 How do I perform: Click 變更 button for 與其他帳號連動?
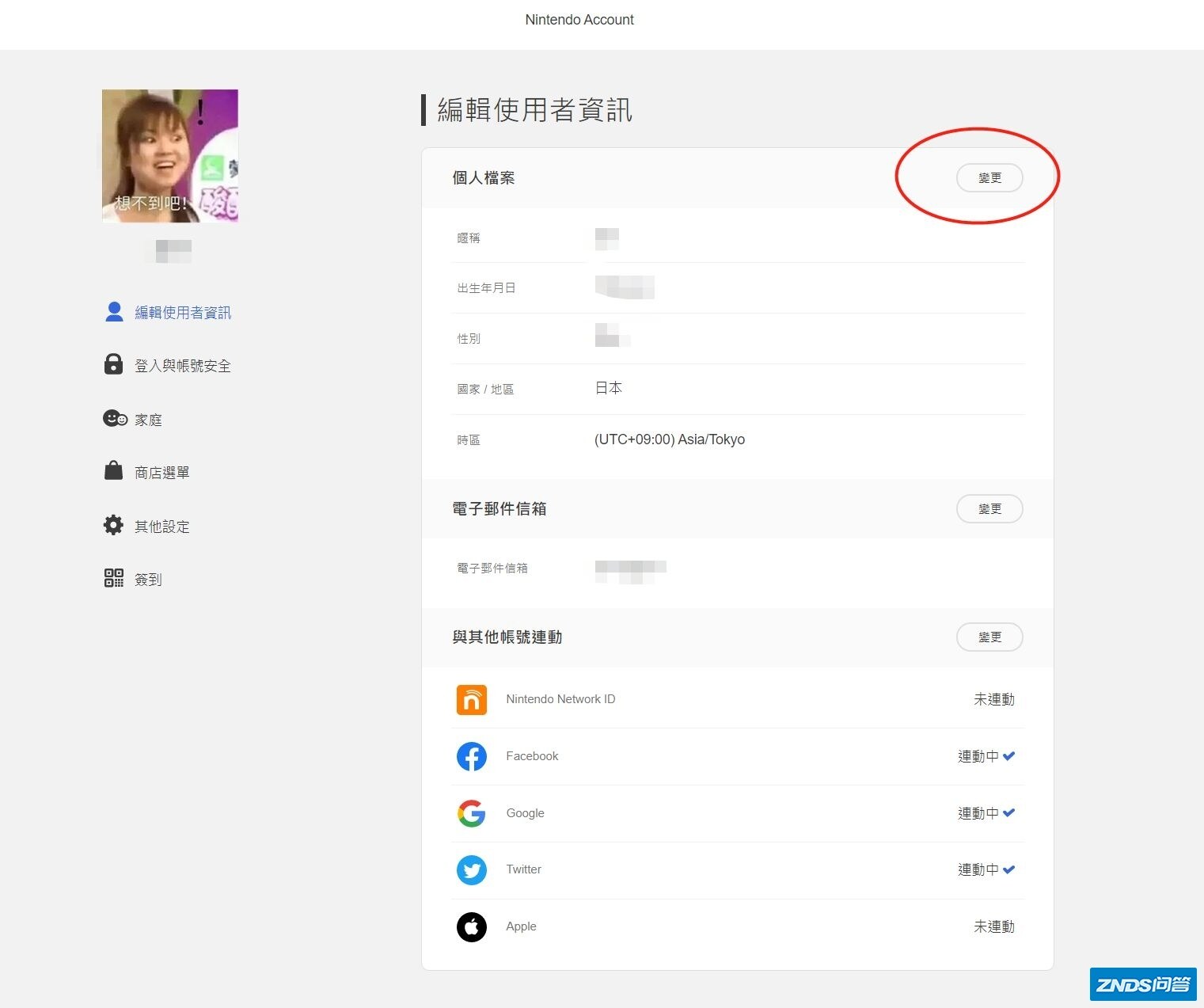coord(989,637)
